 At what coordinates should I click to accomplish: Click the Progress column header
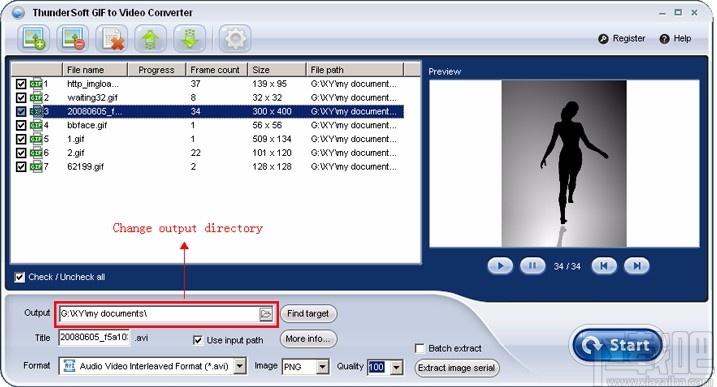[x=156, y=70]
